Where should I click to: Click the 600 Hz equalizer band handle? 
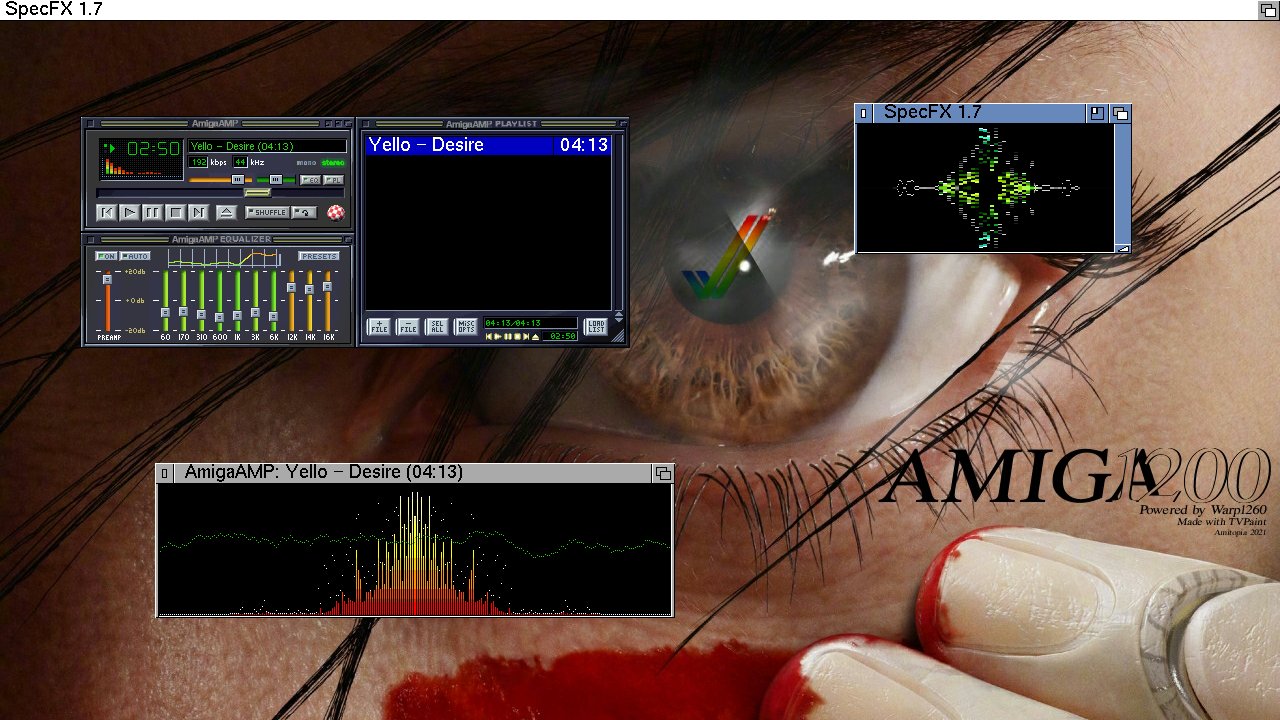point(219,318)
